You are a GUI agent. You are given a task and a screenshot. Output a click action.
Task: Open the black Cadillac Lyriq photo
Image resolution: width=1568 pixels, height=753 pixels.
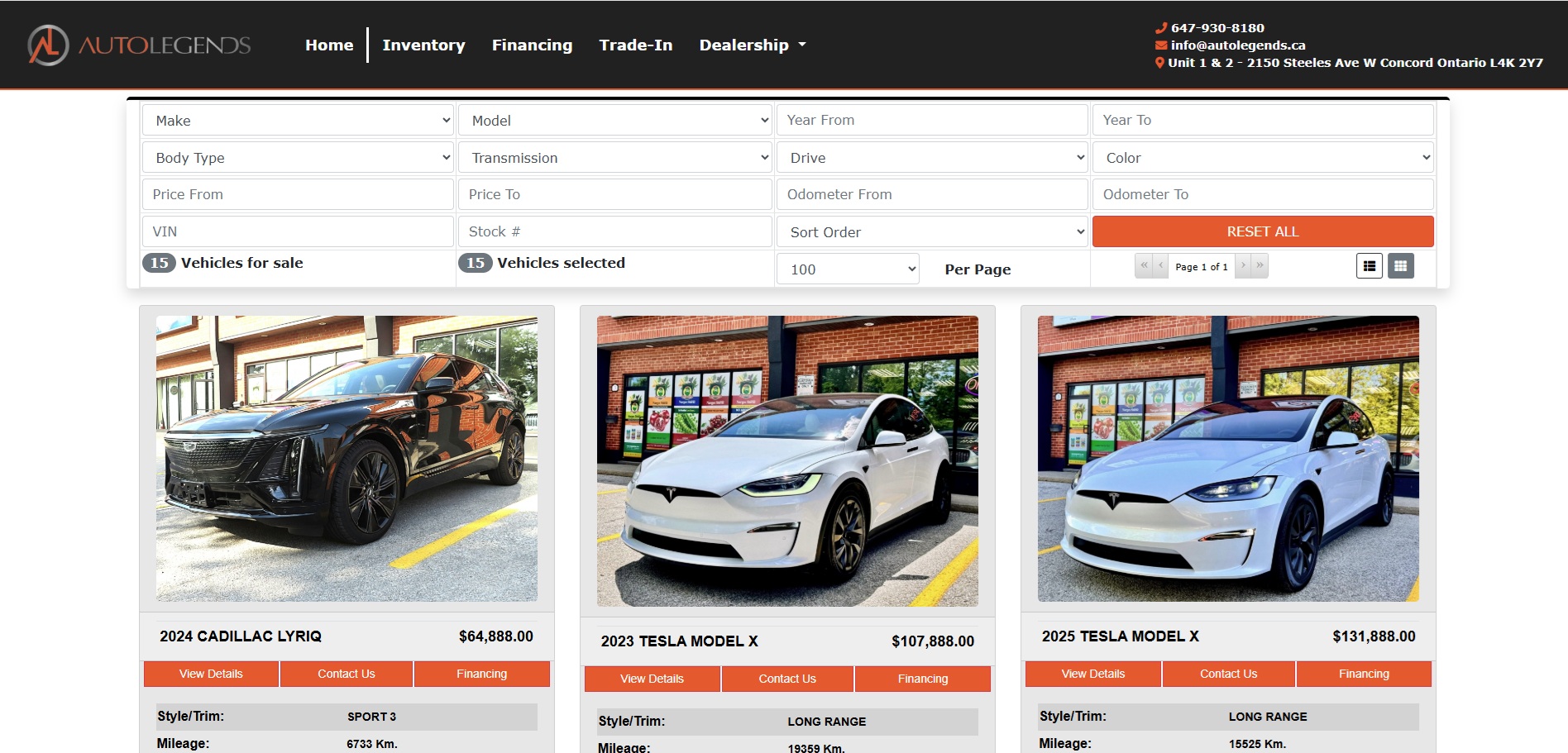(x=347, y=459)
